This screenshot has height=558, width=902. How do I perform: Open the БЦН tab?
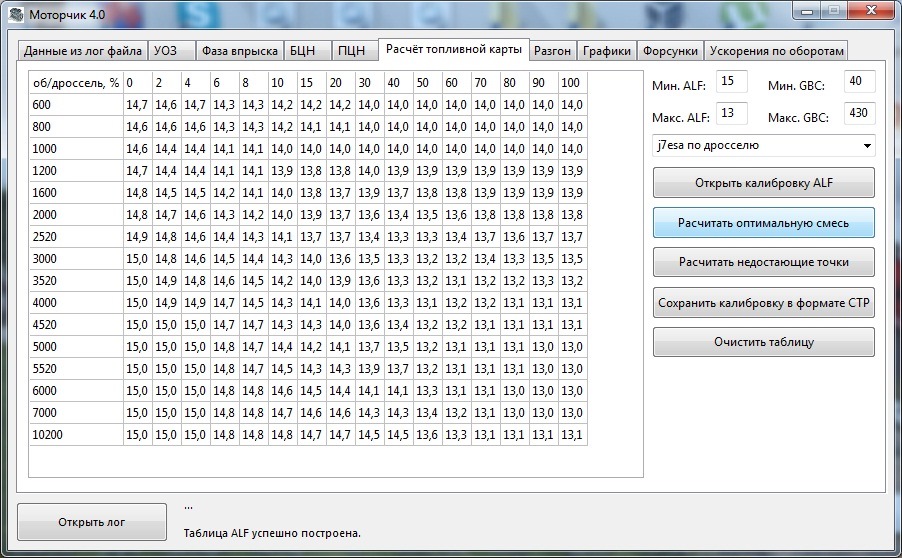point(307,51)
